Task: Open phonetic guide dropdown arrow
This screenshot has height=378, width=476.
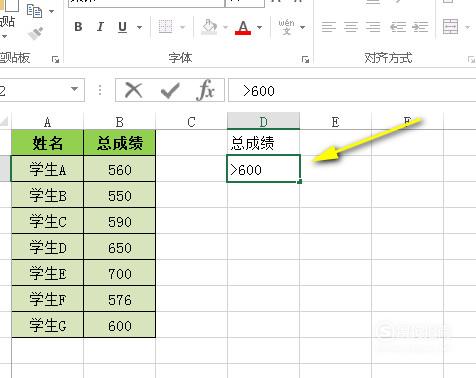Action: pos(303,27)
